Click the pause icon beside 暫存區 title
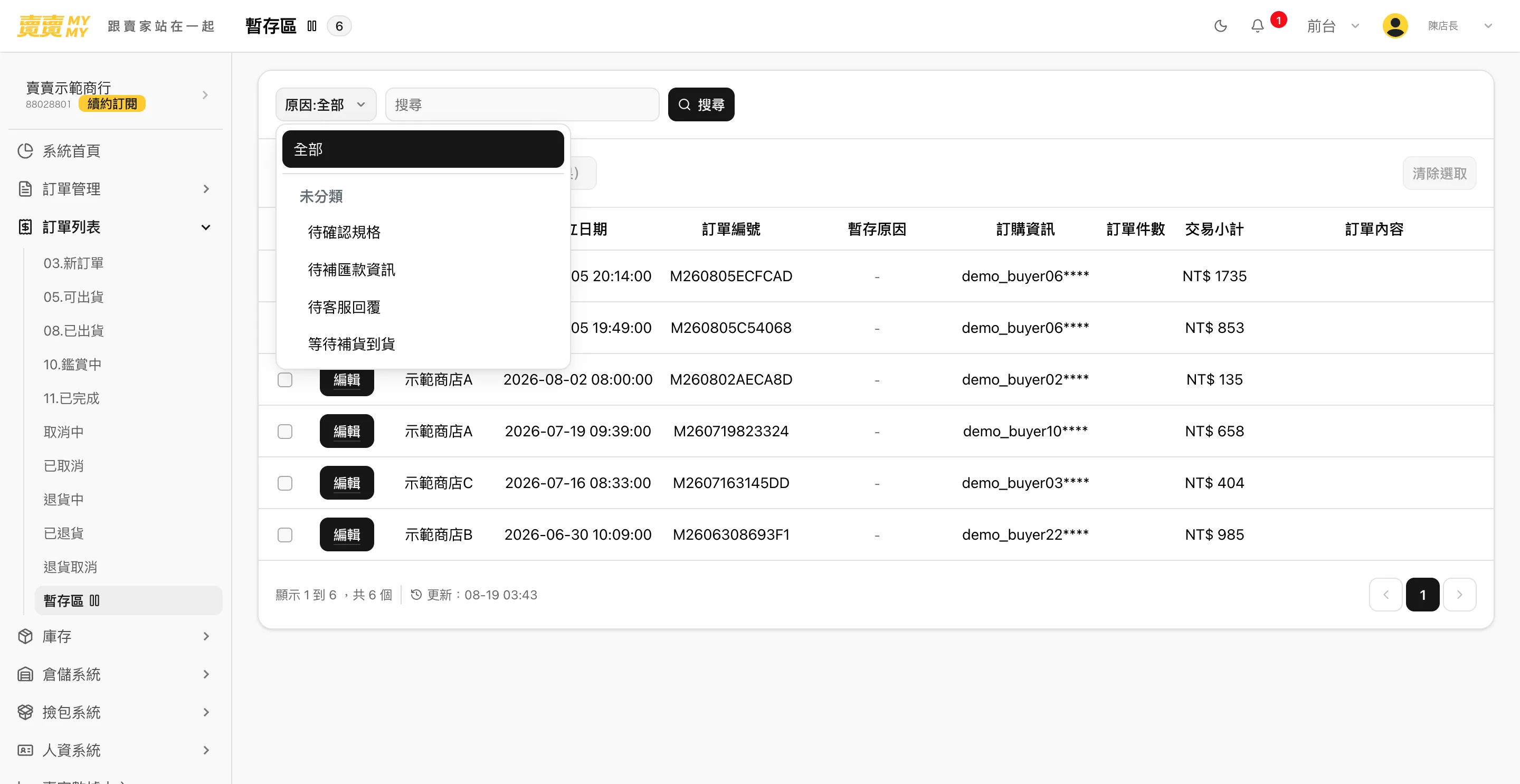Screen dimensions: 1520x784 (312, 26)
